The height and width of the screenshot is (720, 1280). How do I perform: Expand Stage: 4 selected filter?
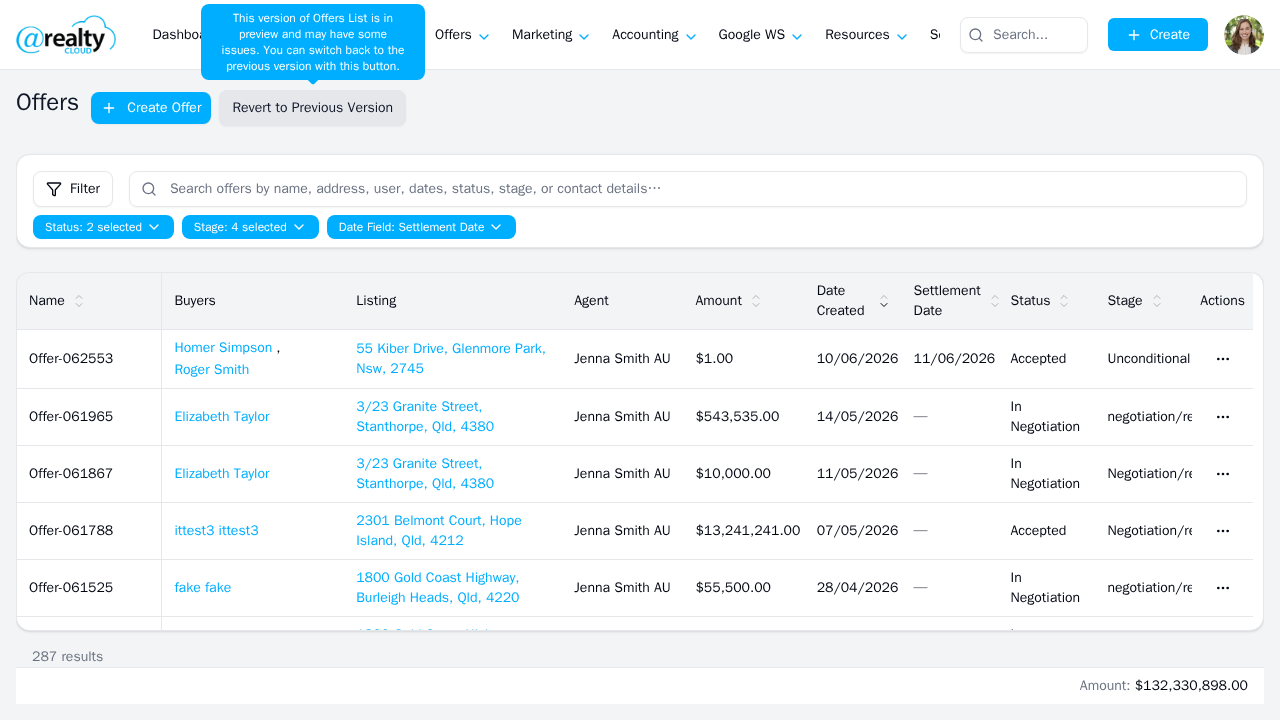pyautogui.click(x=250, y=227)
